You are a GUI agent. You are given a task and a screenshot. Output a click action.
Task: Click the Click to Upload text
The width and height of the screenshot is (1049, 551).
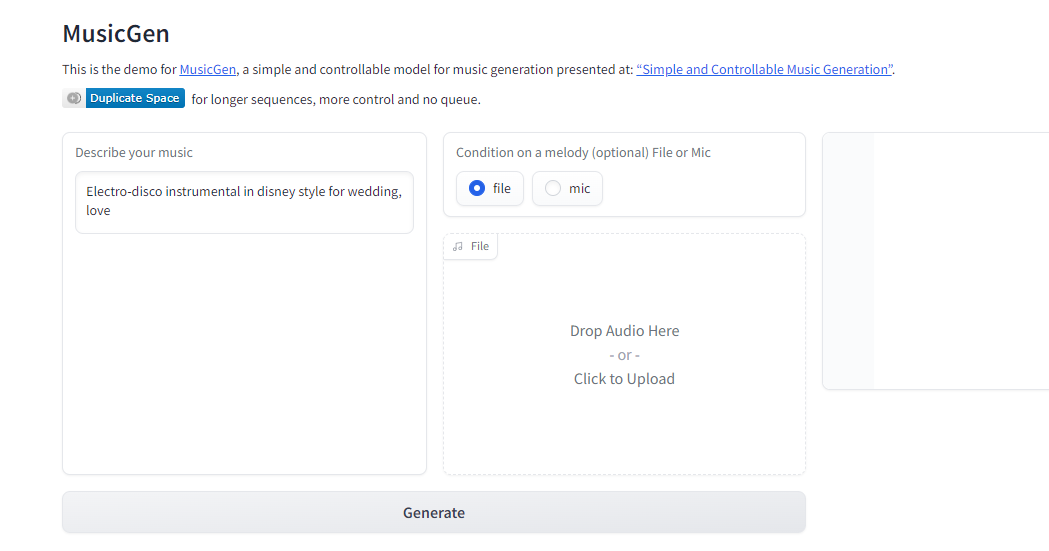pos(624,379)
